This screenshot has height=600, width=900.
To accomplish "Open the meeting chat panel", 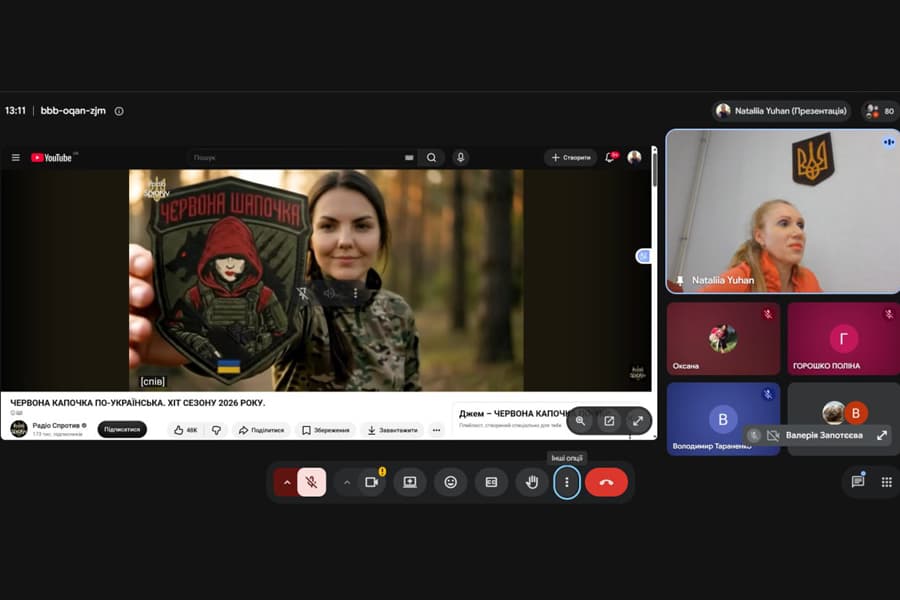I will (858, 482).
